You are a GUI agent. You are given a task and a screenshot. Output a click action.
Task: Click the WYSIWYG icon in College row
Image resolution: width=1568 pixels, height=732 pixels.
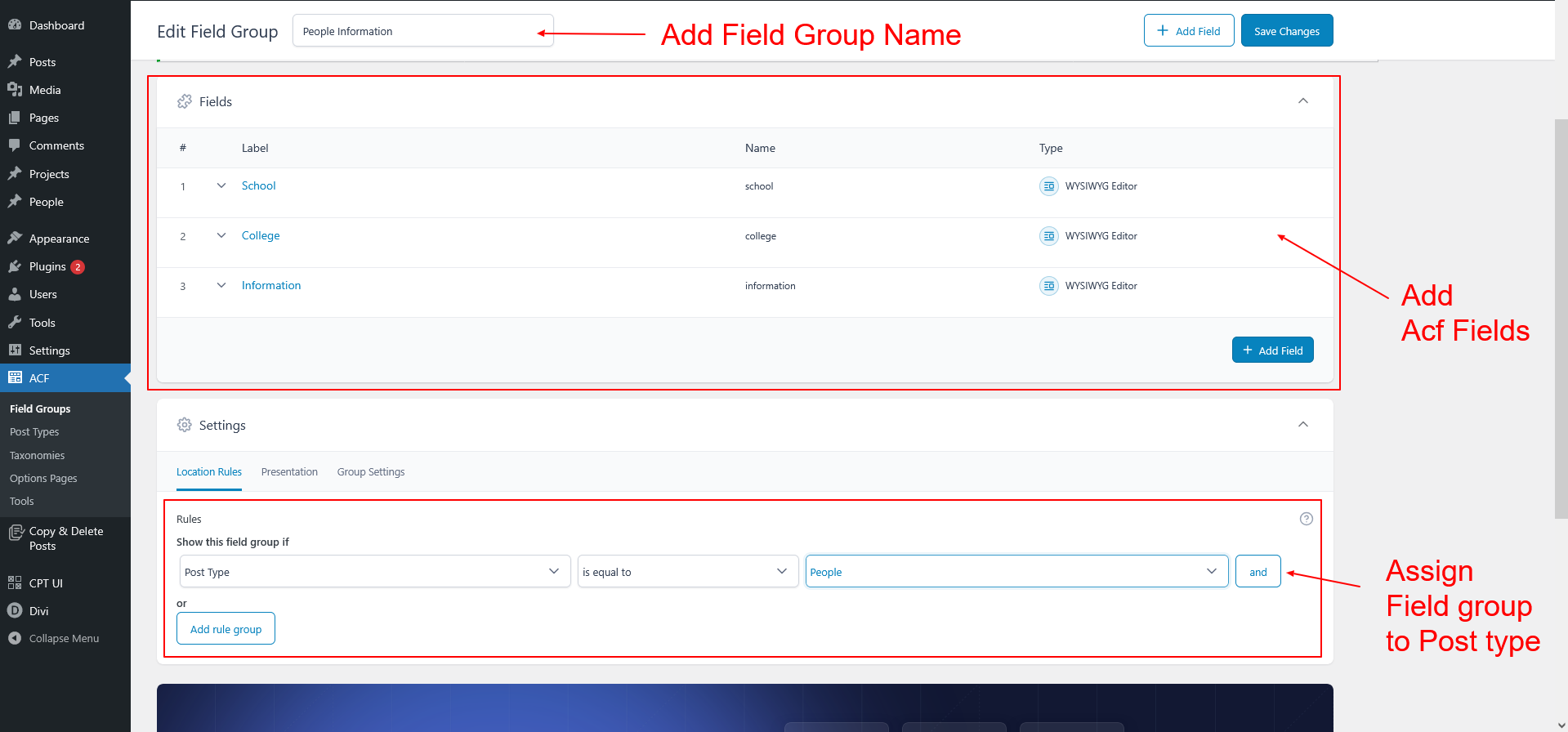click(1049, 236)
